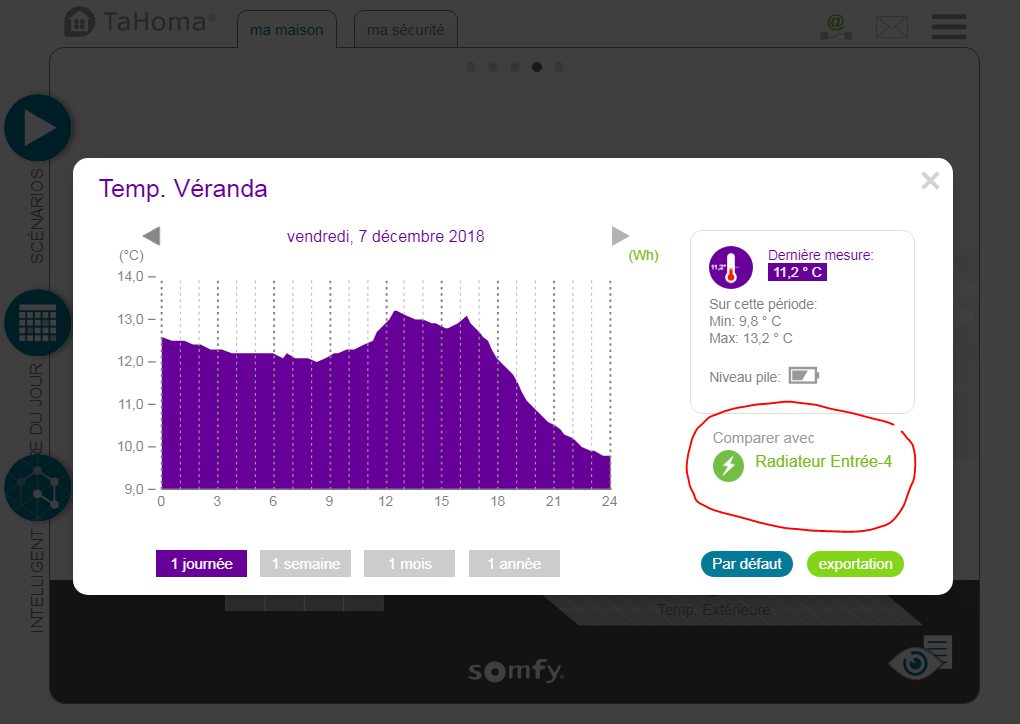Click the Par défaut button
The image size is (1020, 724).
click(x=746, y=564)
